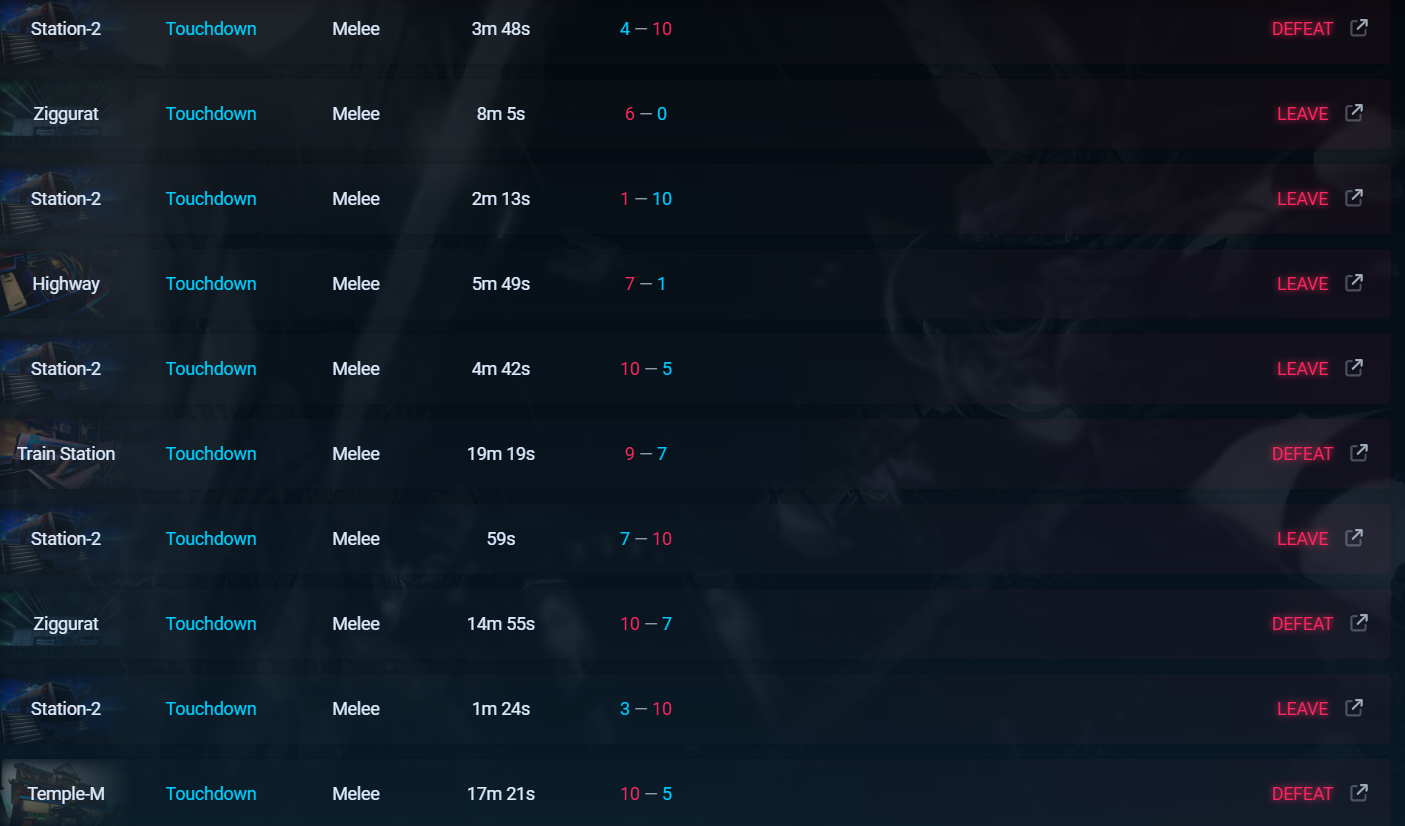
Task: Open Train Station match external link icon
Action: [1358, 453]
